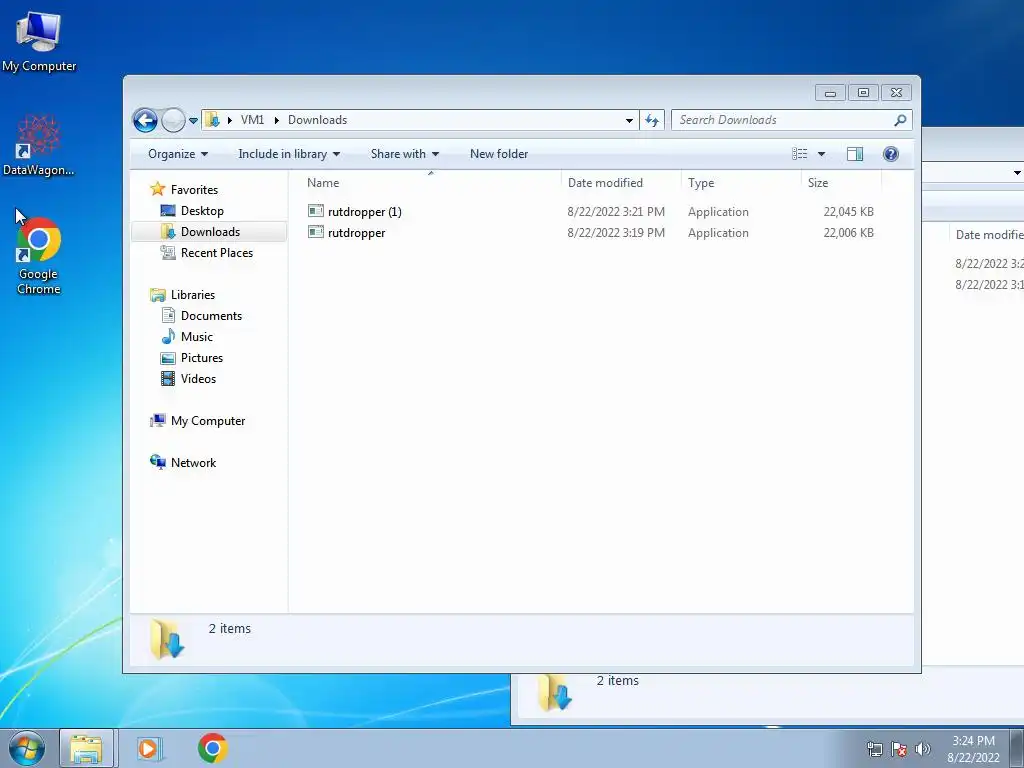Change your view icon button
The image size is (1024, 768).
799,154
